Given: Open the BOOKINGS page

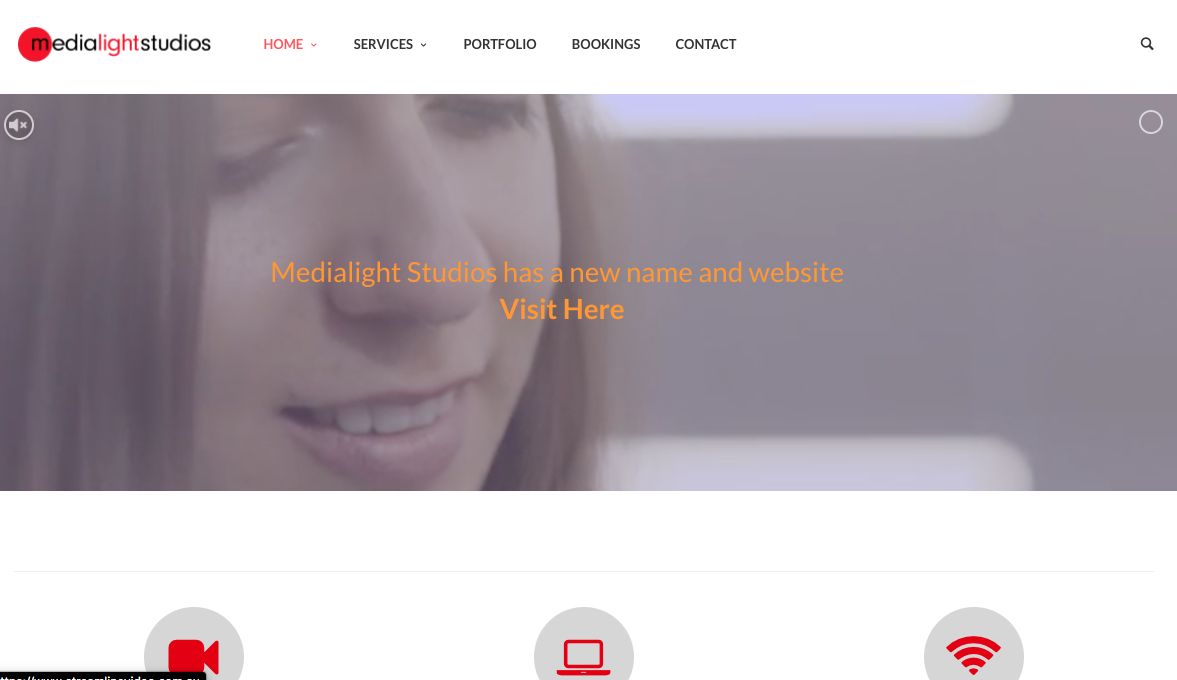Looking at the screenshot, I should 606,44.
